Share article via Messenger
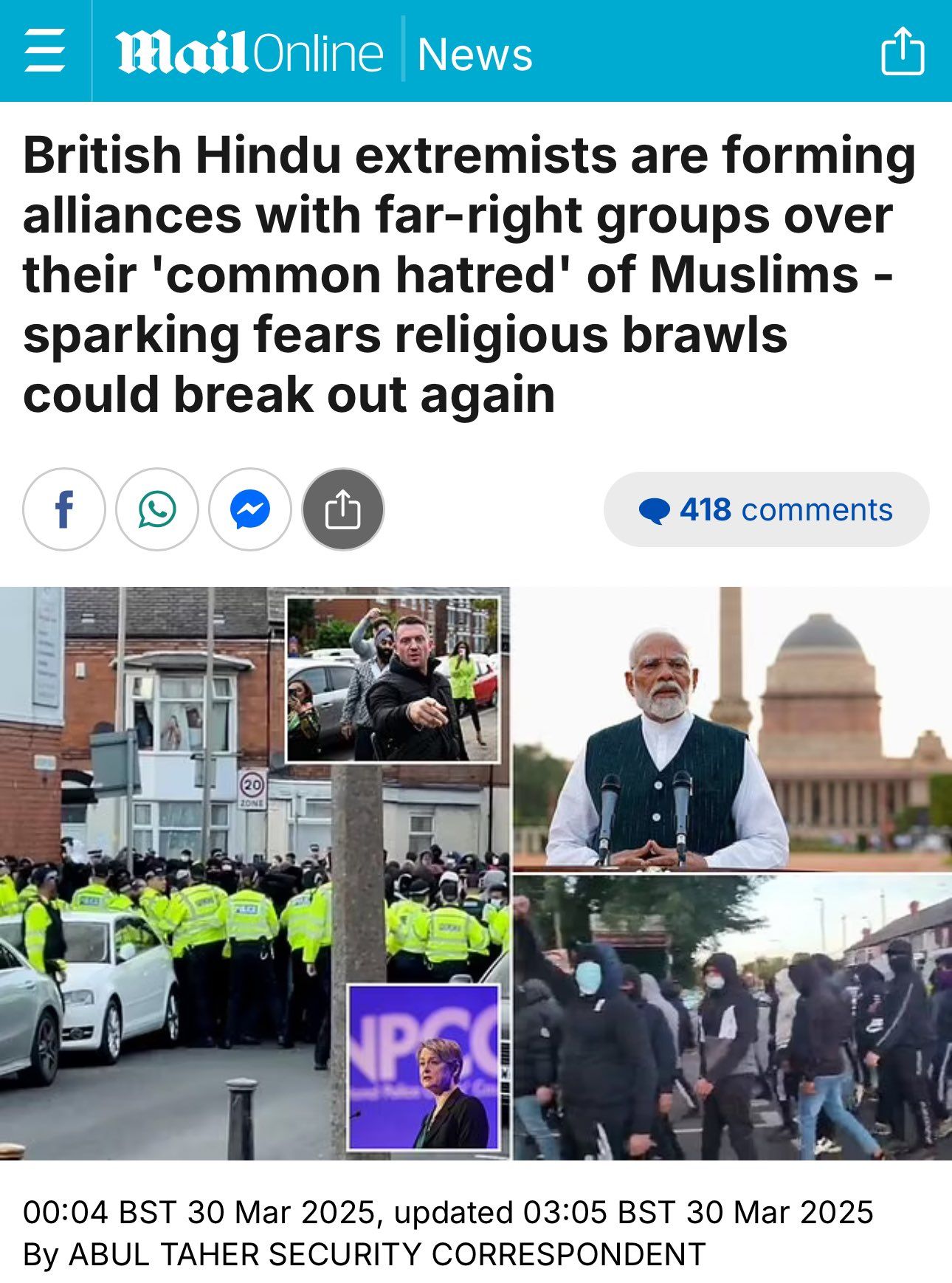 point(250,509)
